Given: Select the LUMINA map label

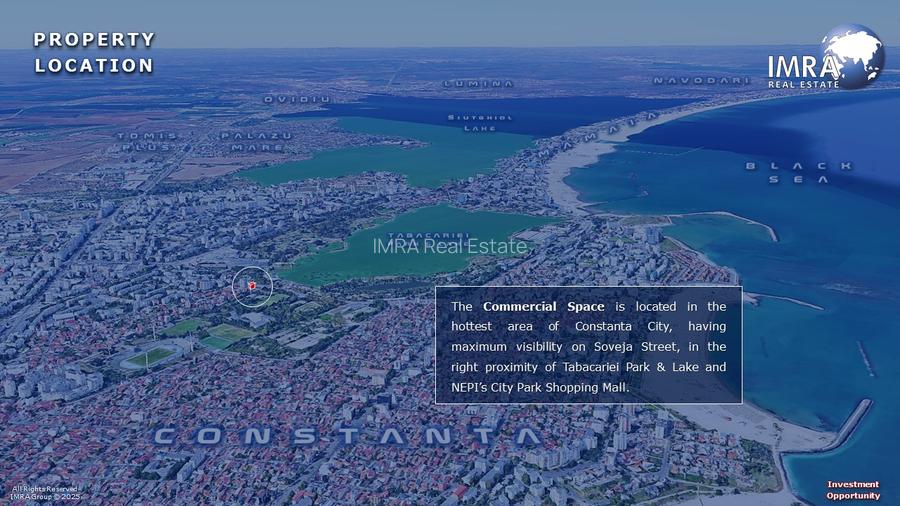Looking at the screenshot, I should [479, 84].
